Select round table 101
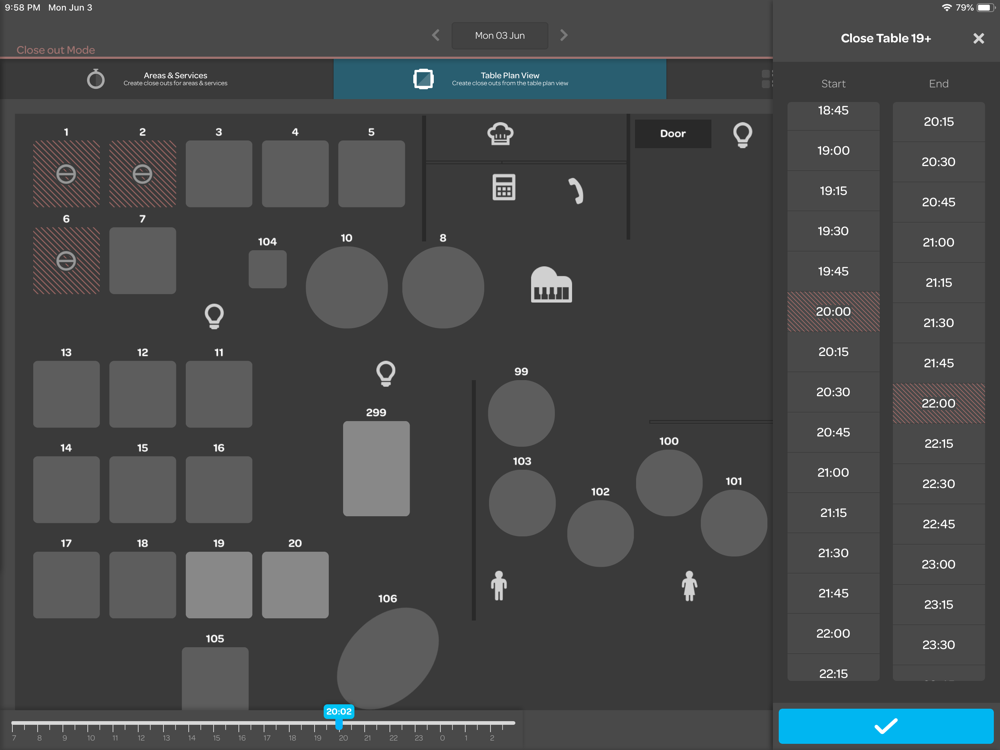Screen dimensions: 1000x750 [x=734, y=523]
